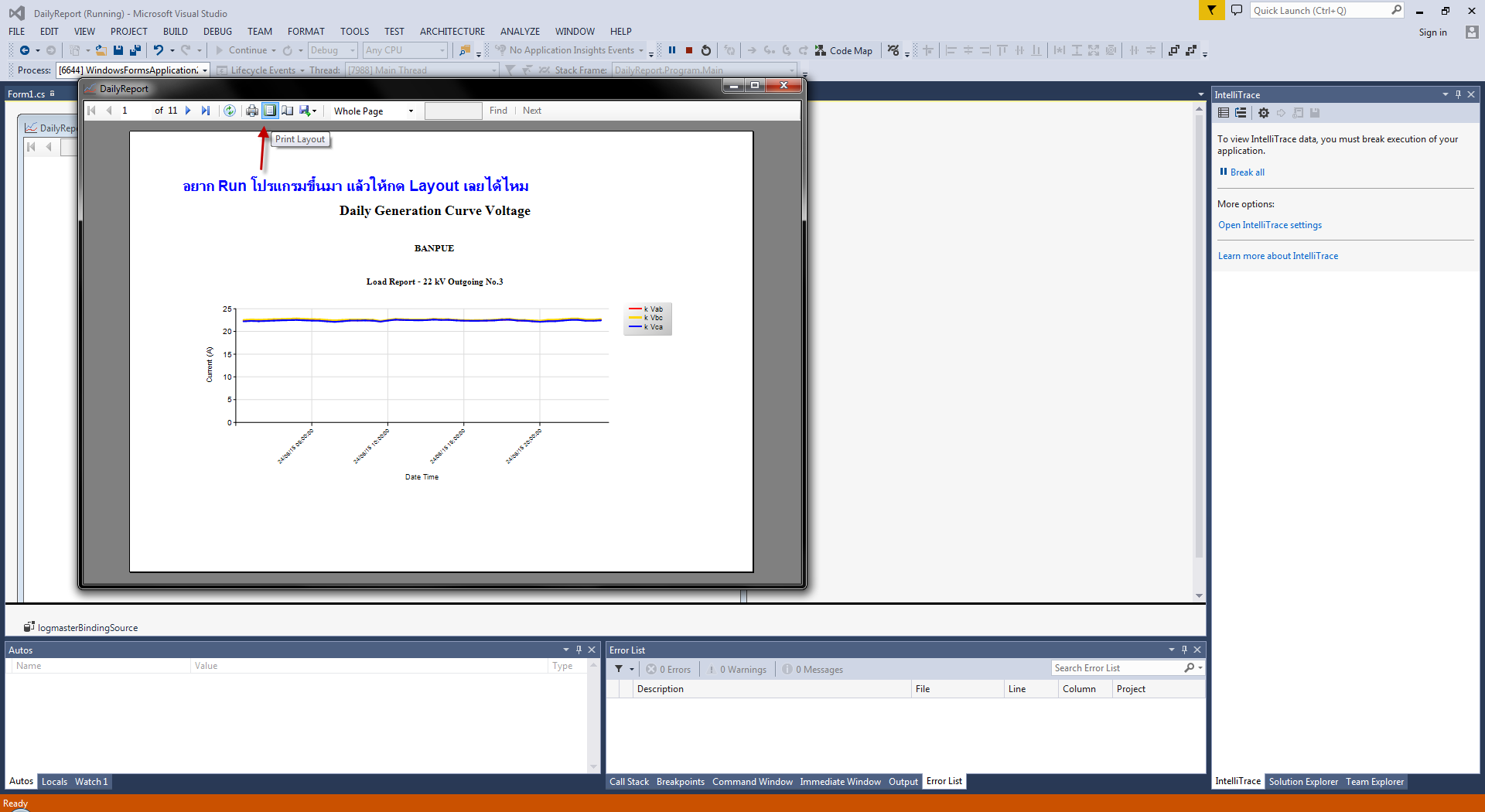Click the Search Error List field
This screenshot has width=1485, height=812.
(1117, 668)
